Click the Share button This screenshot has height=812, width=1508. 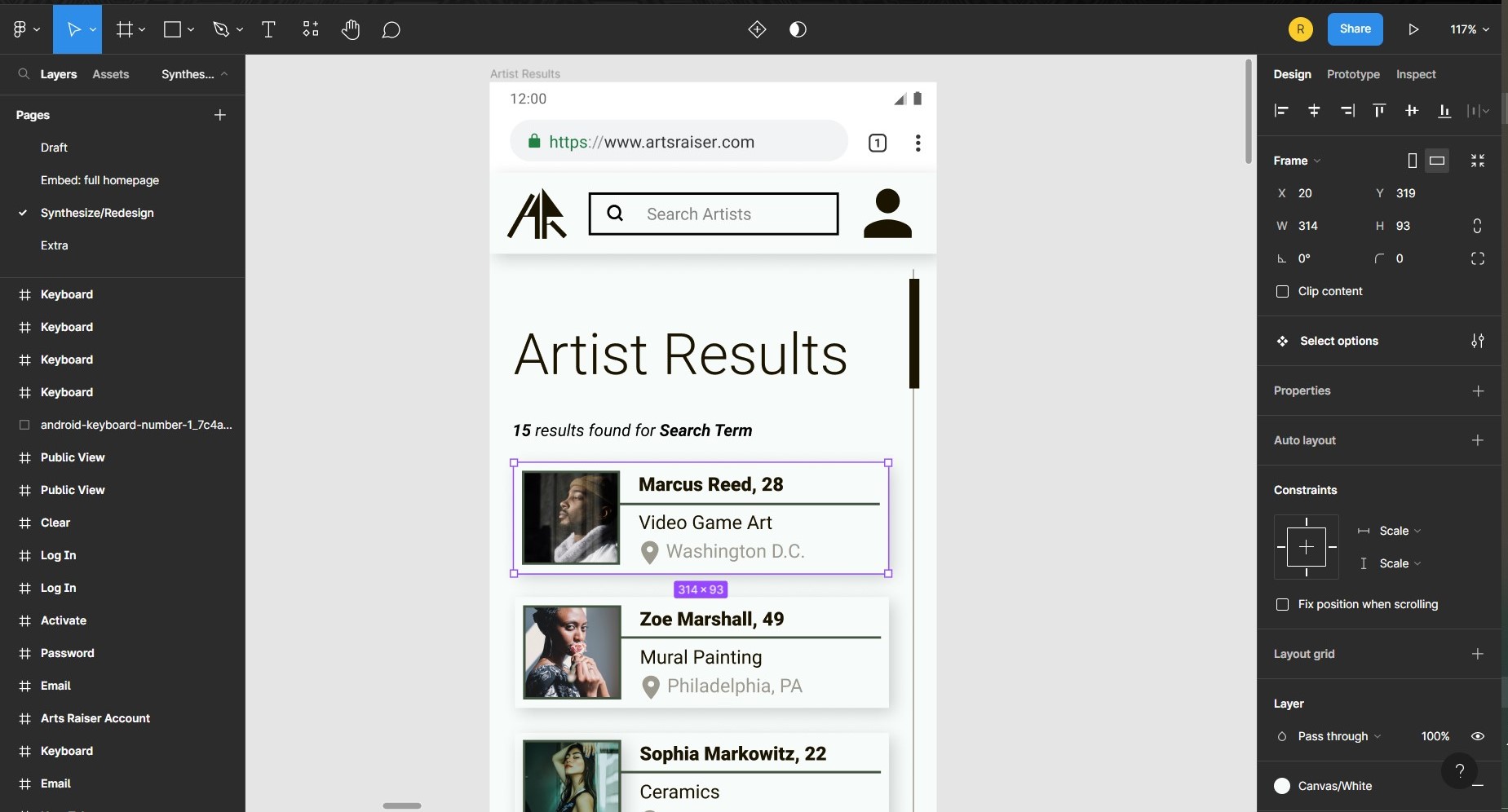[1355, 29]
